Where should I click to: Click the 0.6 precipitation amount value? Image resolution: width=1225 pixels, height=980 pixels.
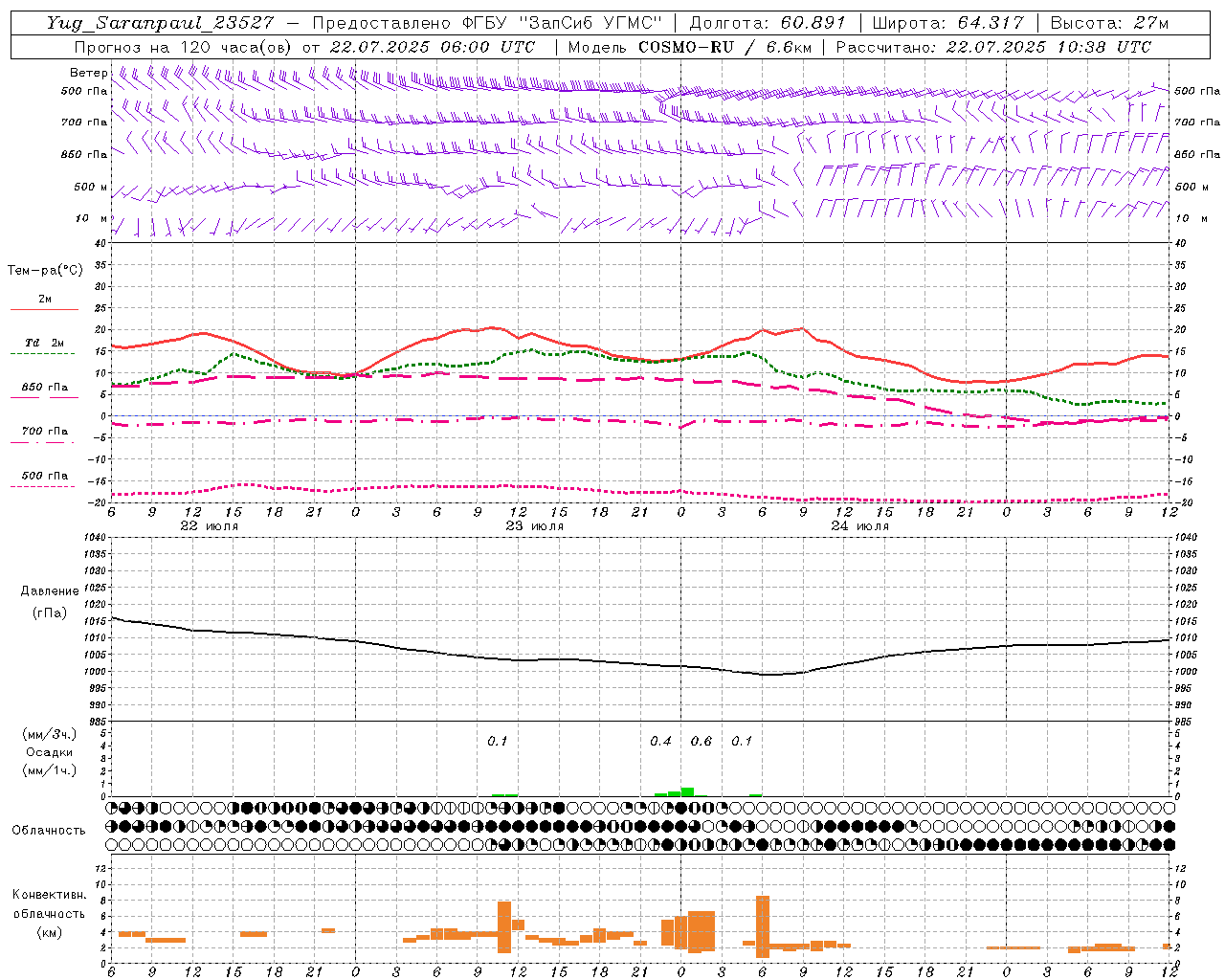pyautogui.click(x=702, y=742)
